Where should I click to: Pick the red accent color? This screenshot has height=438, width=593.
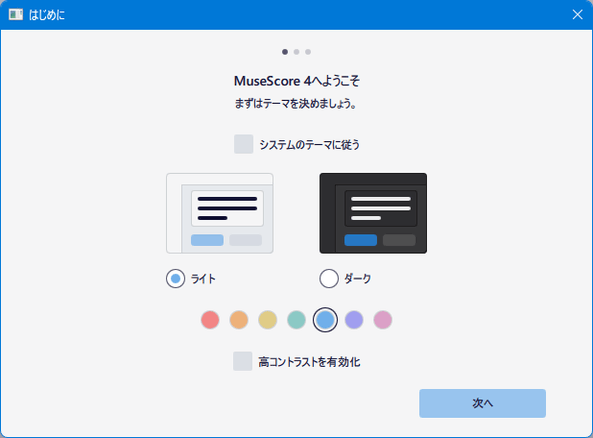[x=210, y=320]
